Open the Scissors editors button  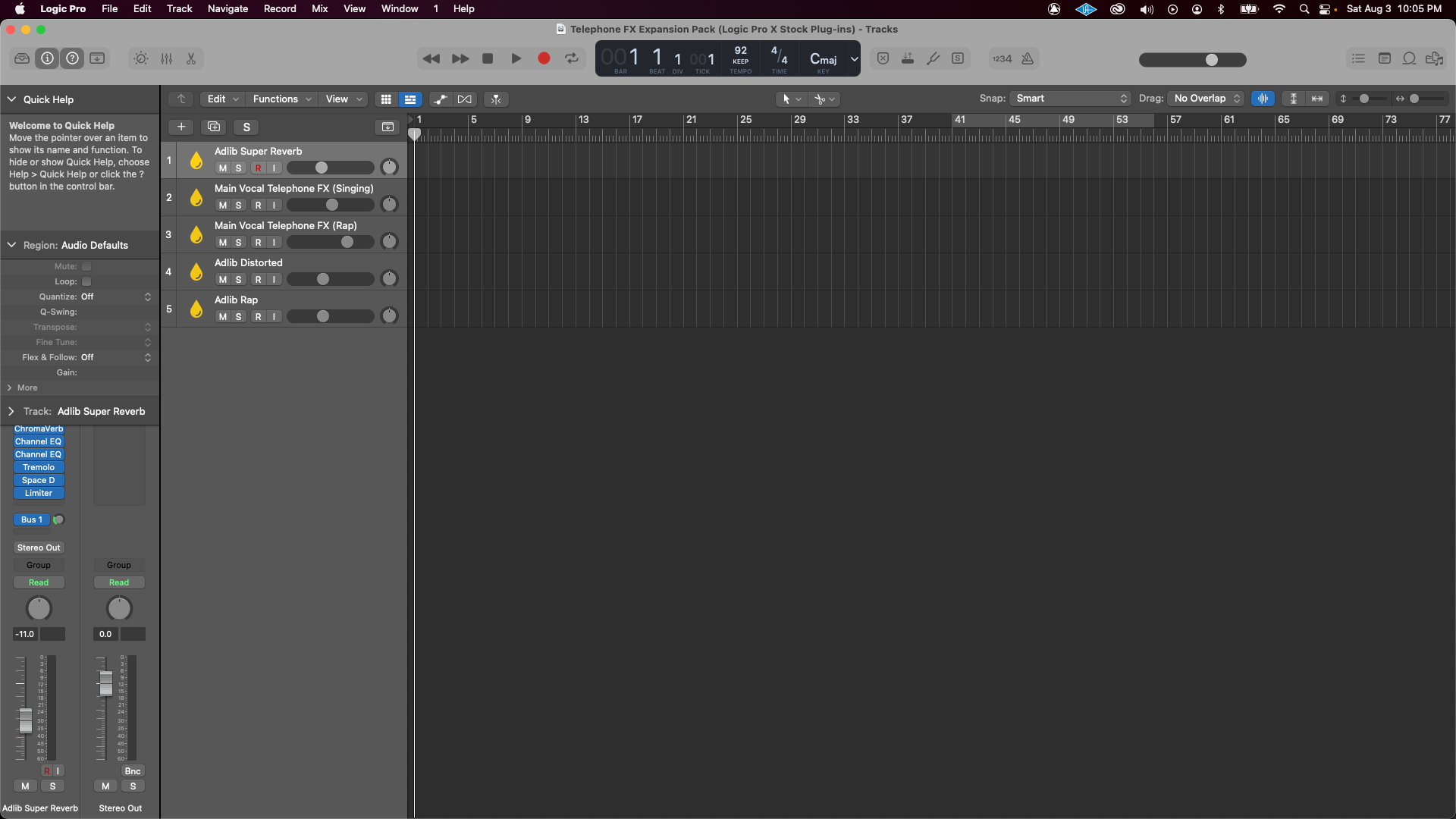191,58
